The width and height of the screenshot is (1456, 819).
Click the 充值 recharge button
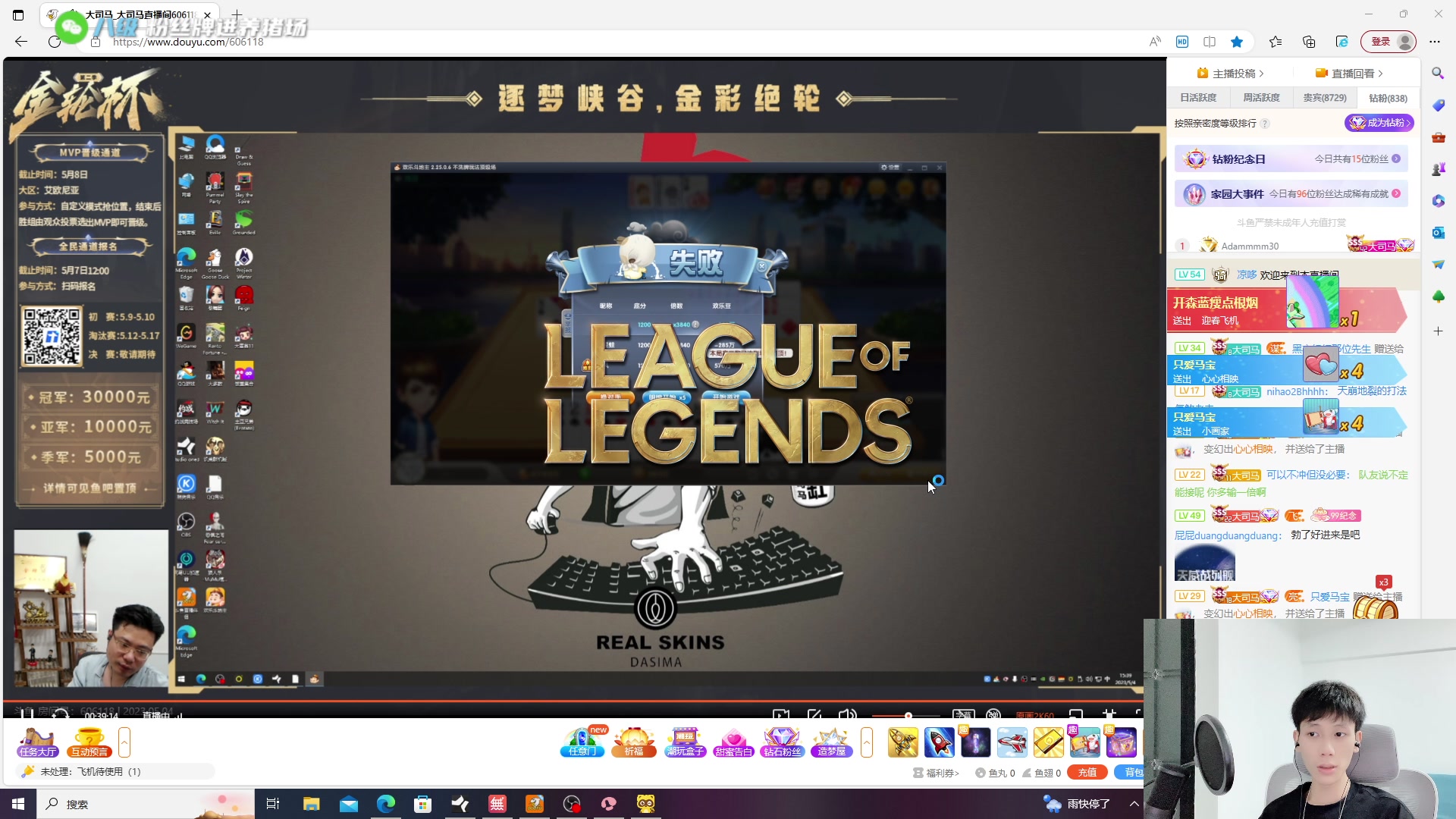pos(1087,773)
